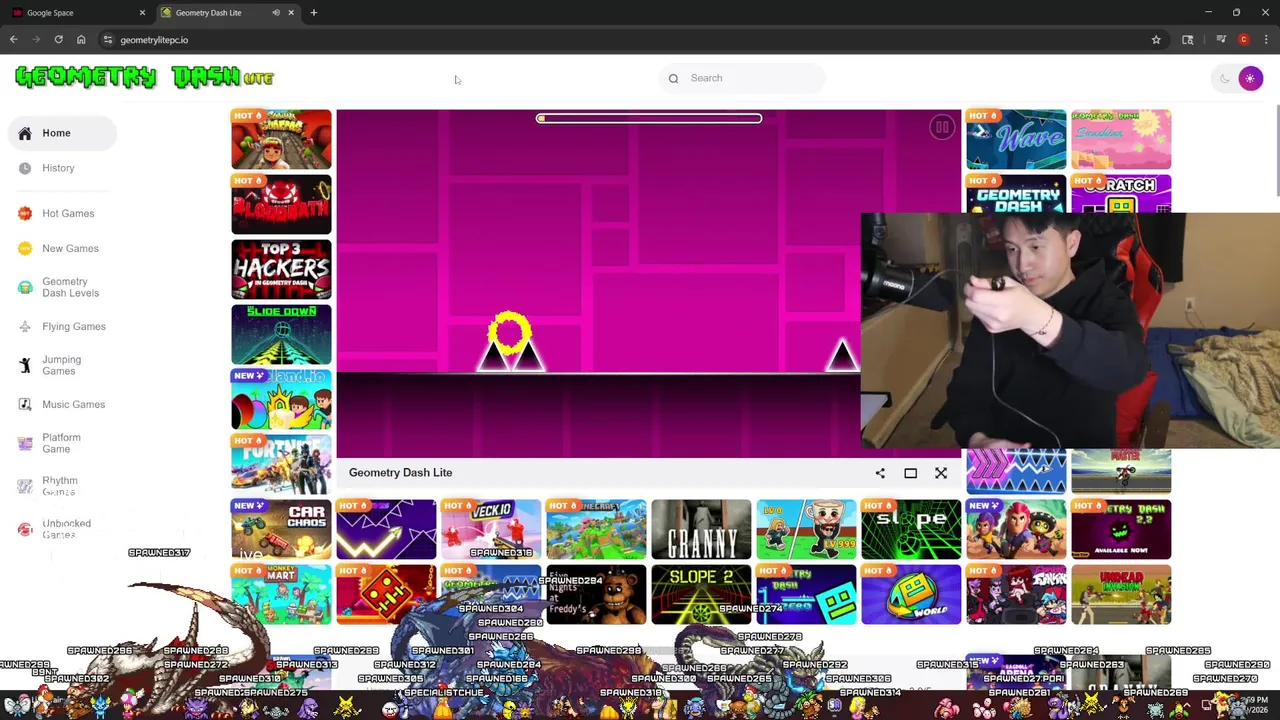Viewport: 1280px width, 720px height.
Task: Open a new browser tab
Action: (313, 13)
